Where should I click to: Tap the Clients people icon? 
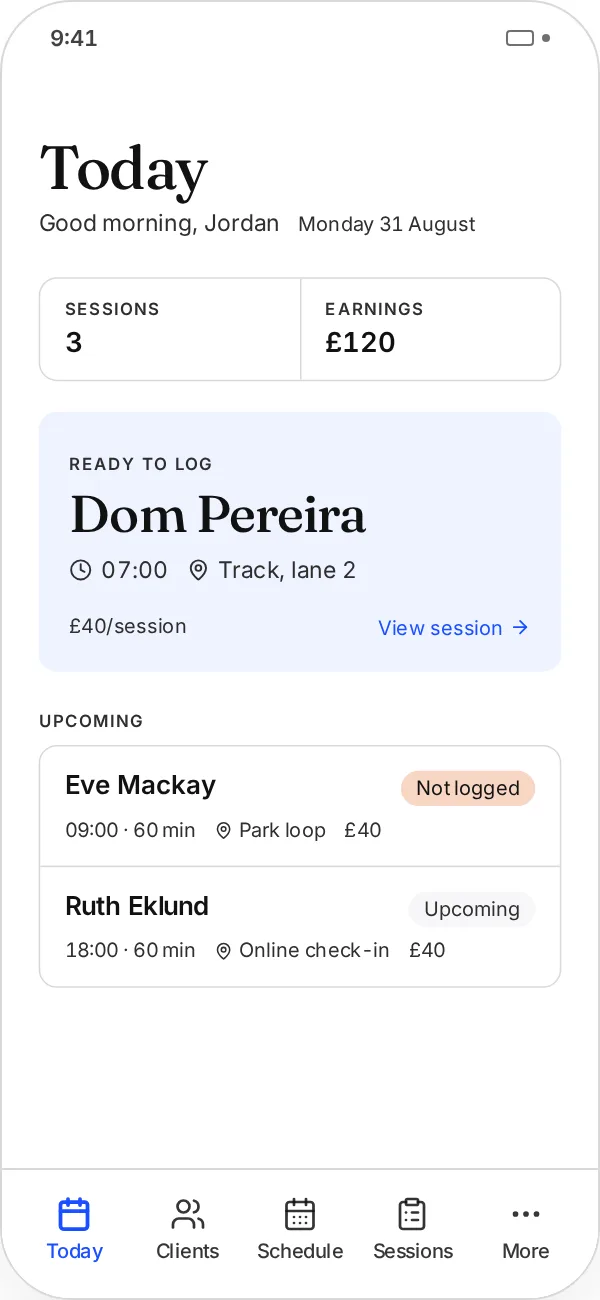tap(187, 1214)
